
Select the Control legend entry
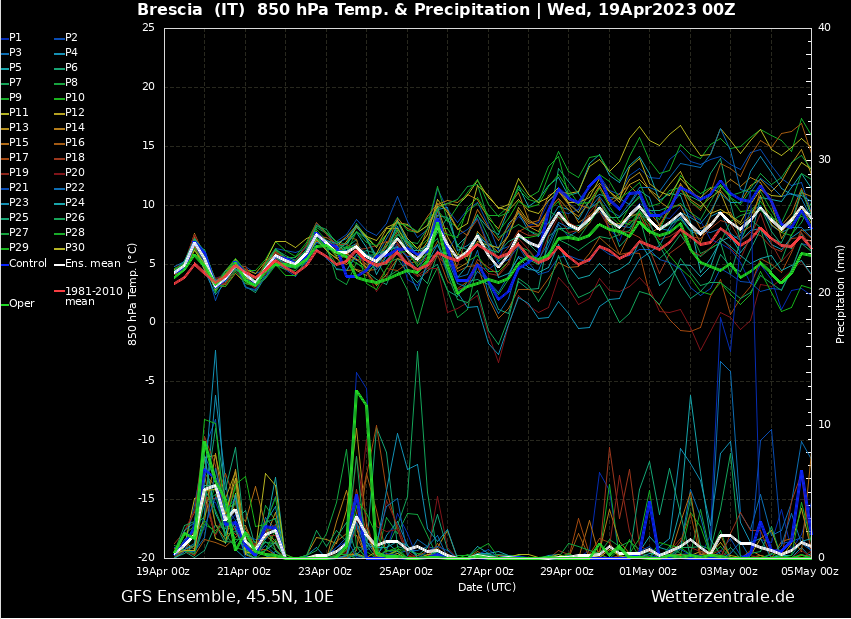coord(27,263)
